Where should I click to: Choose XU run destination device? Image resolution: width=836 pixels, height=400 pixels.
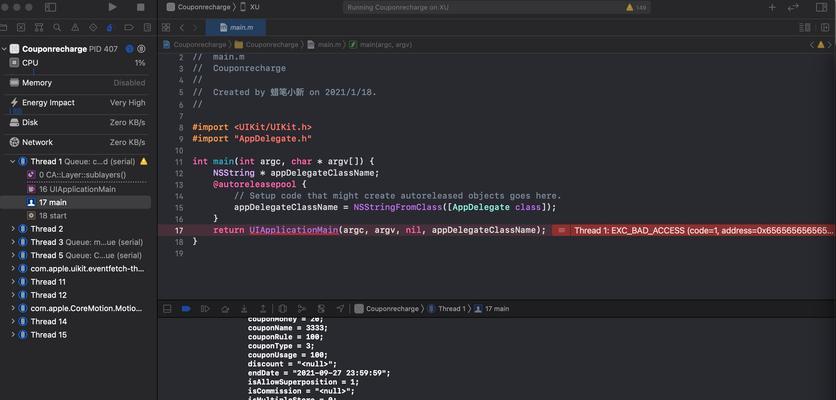(250, 7)
